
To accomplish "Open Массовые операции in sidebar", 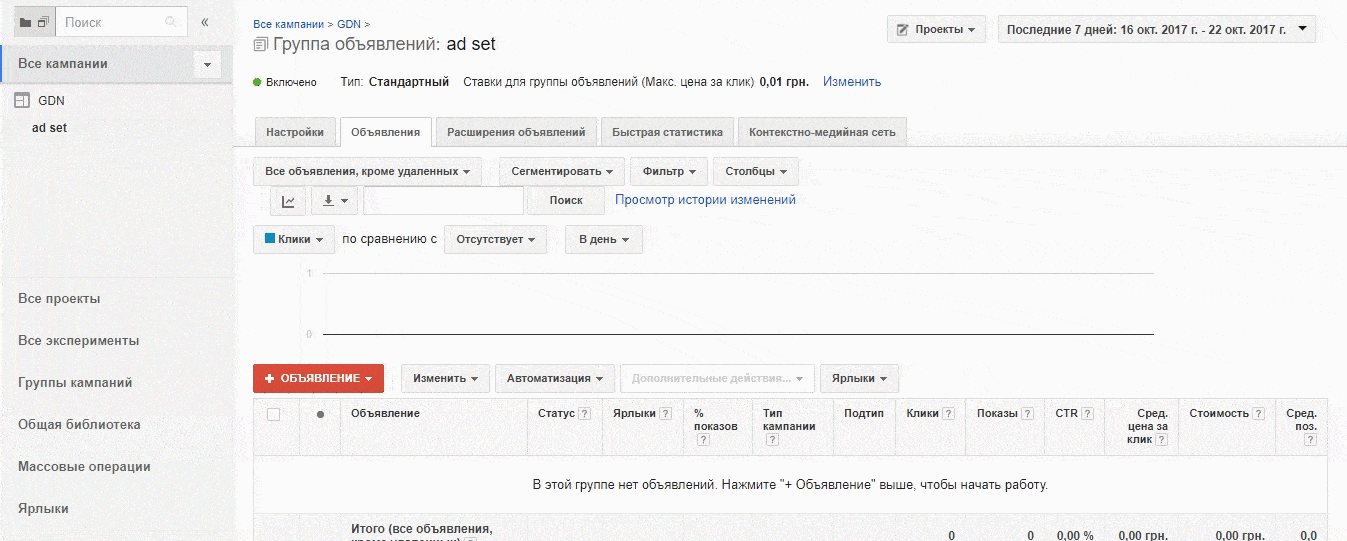I will tap(84, 467).
